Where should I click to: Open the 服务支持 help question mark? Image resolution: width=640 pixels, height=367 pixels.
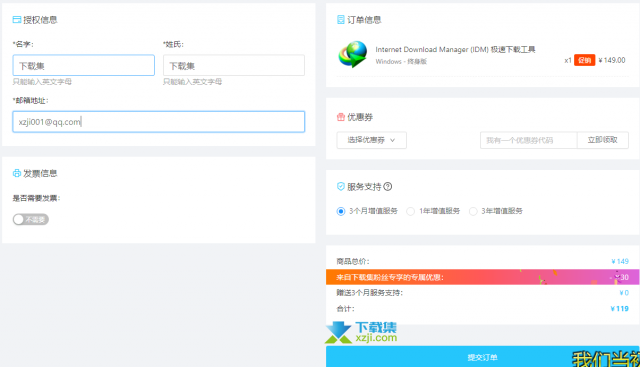point(388,187)
